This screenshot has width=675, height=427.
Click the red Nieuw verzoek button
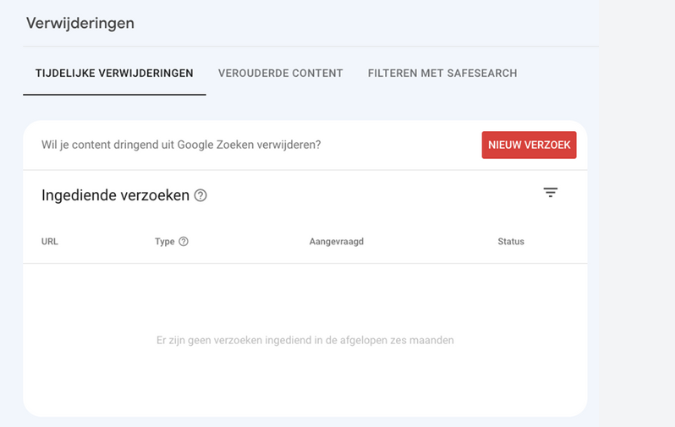[529, 145]
